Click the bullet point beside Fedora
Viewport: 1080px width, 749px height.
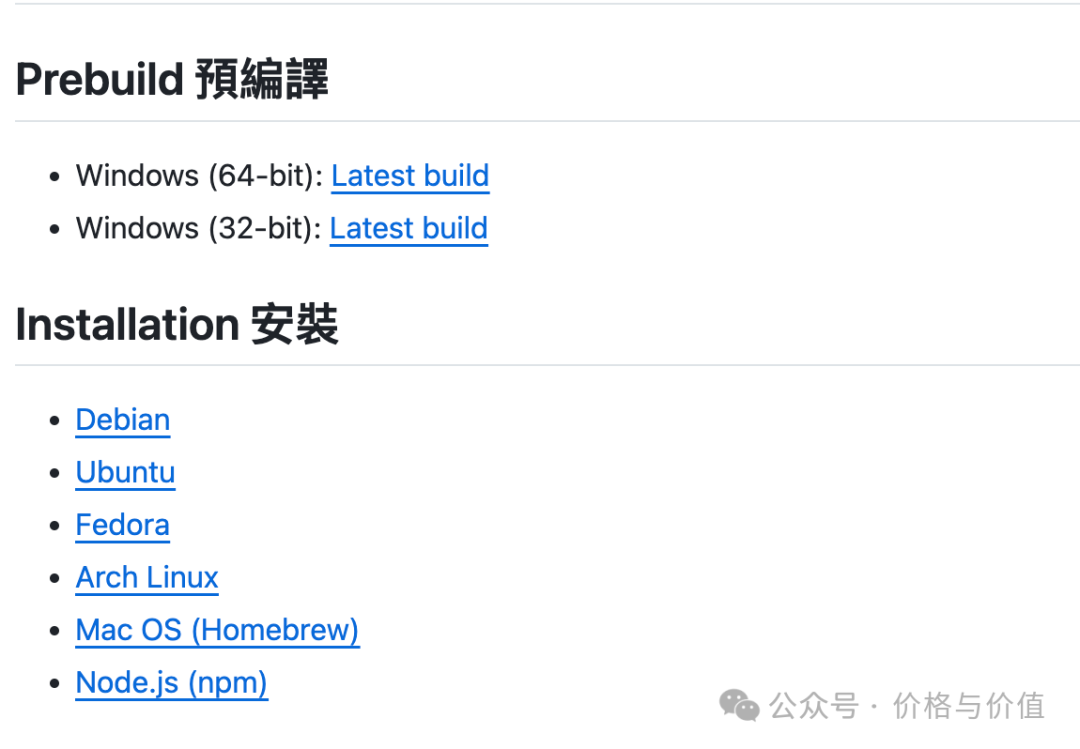pos(55,527)
